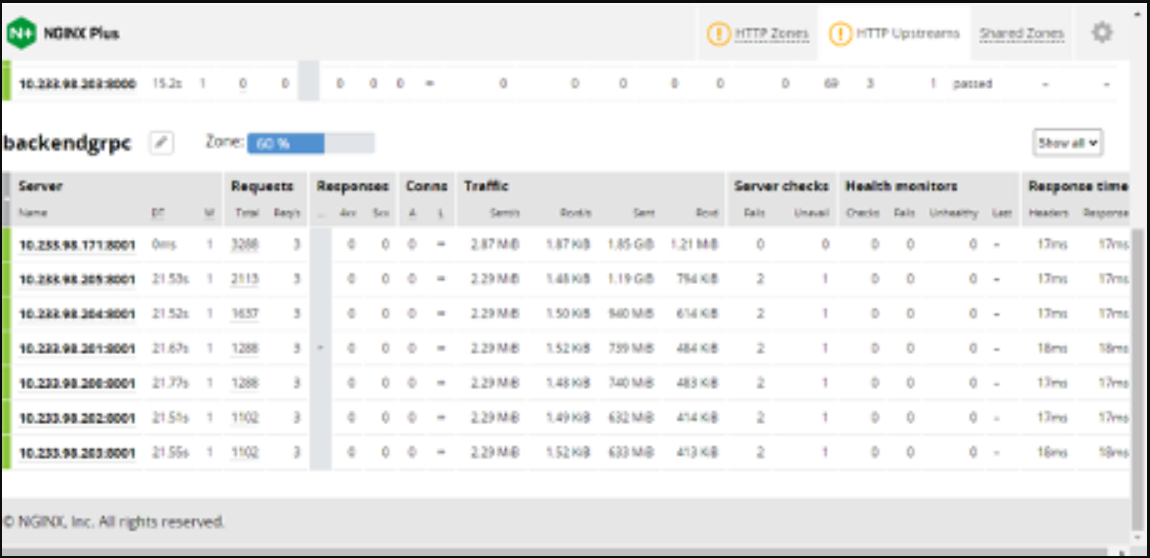Select server 10.233.98.203:8001

coord(77,452)
